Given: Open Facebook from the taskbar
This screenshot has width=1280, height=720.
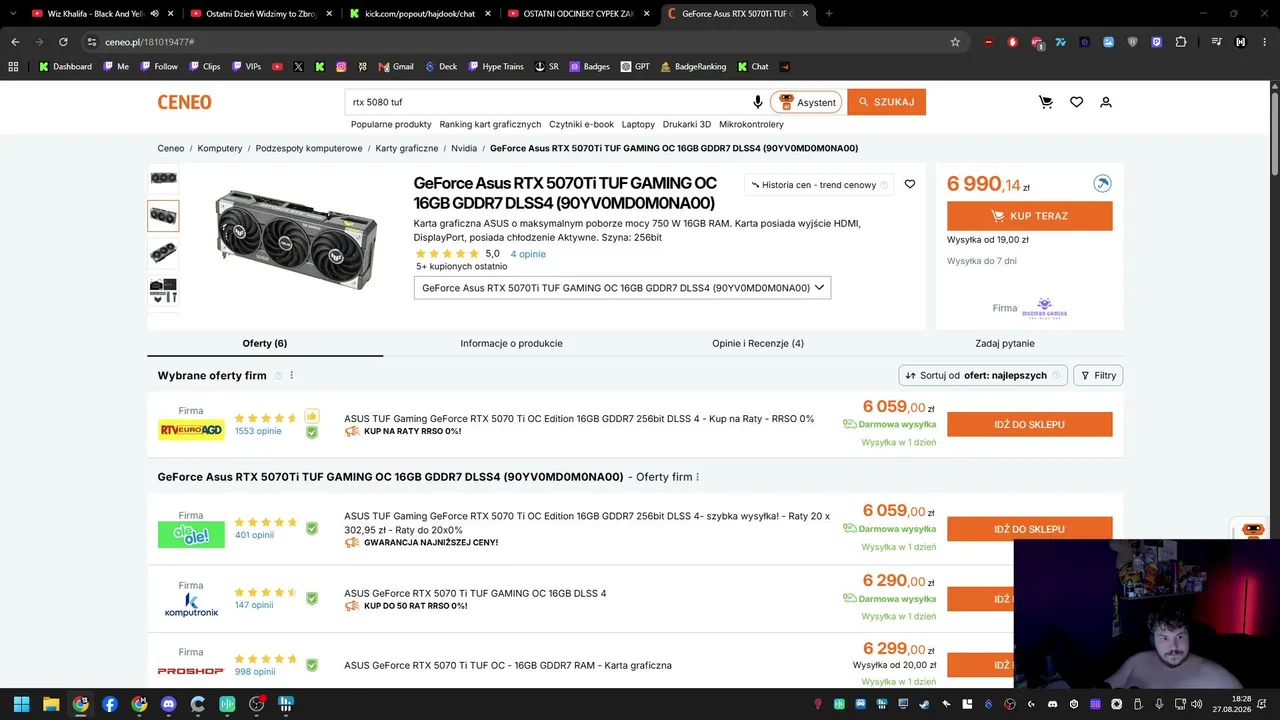Looking at the screenshot, I should pos(110,704).
